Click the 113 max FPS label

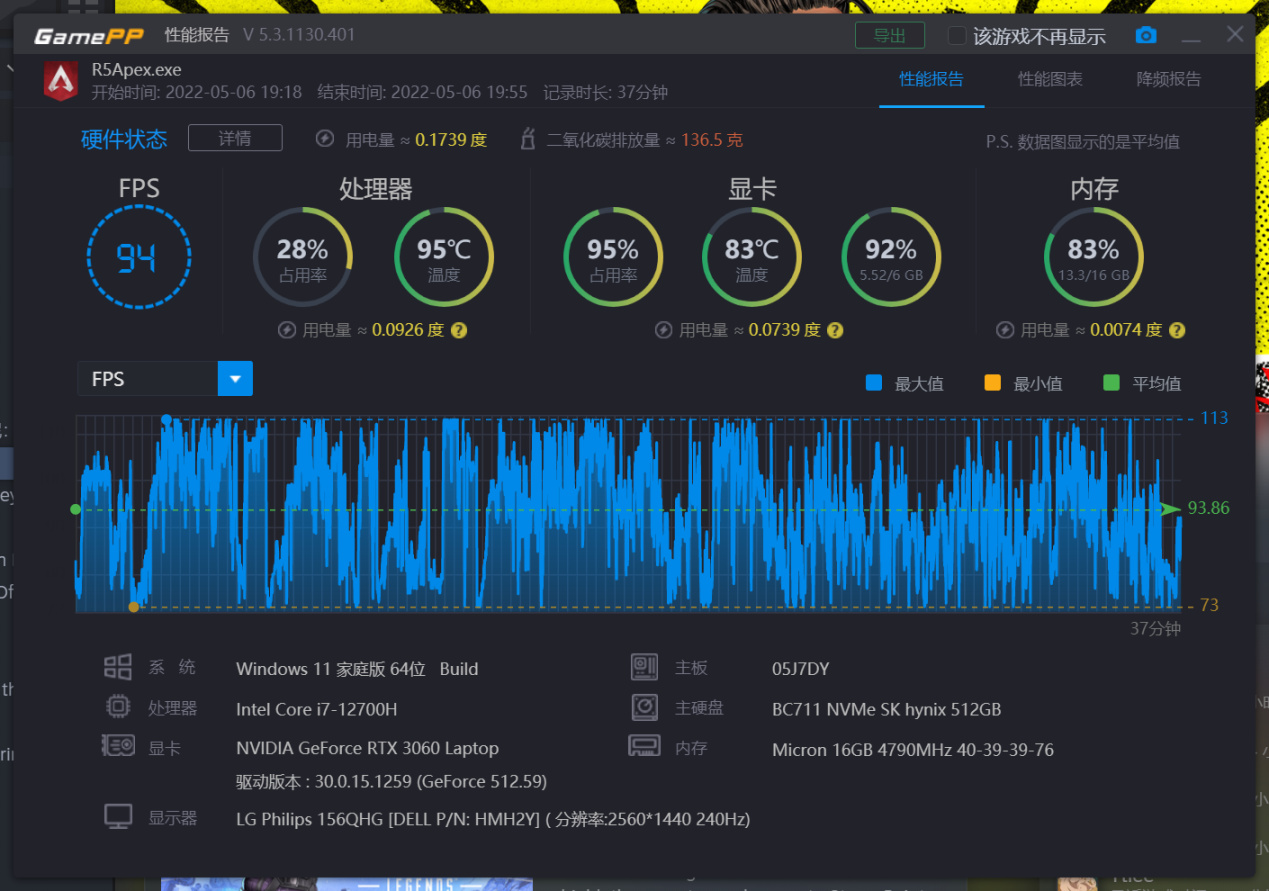tap(1214, 418)
